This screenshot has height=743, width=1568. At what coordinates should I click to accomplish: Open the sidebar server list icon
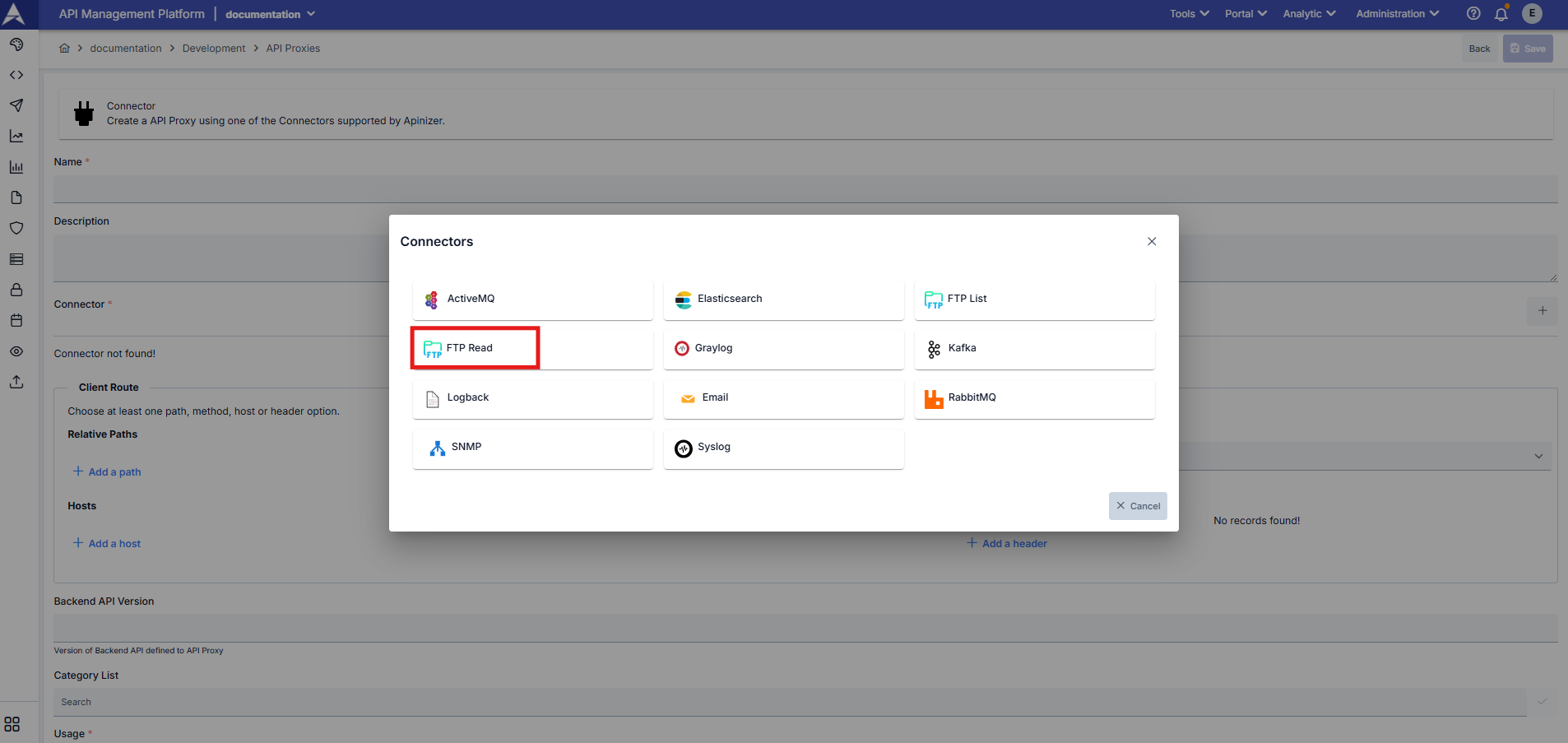click(x=16, y=259)
